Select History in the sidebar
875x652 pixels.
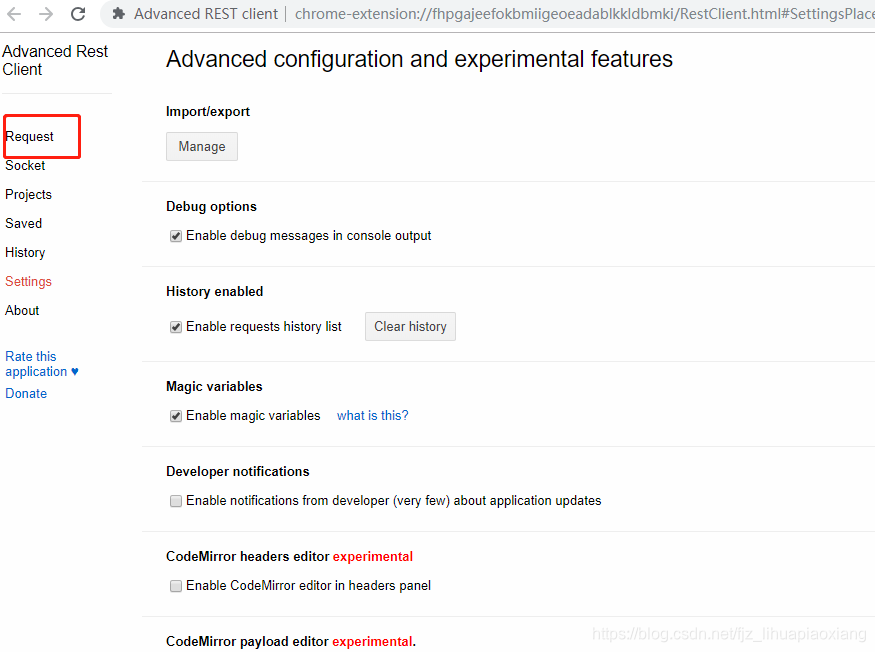[25, 252]
